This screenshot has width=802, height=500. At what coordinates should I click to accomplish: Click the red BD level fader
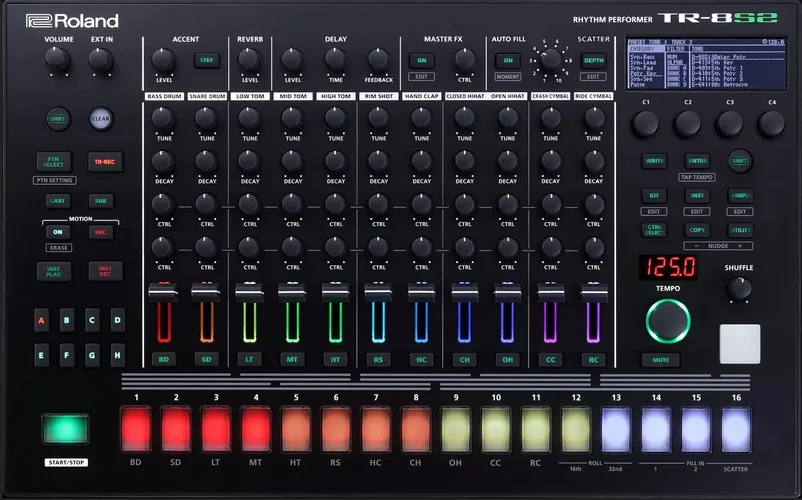[x=163, y=292]
